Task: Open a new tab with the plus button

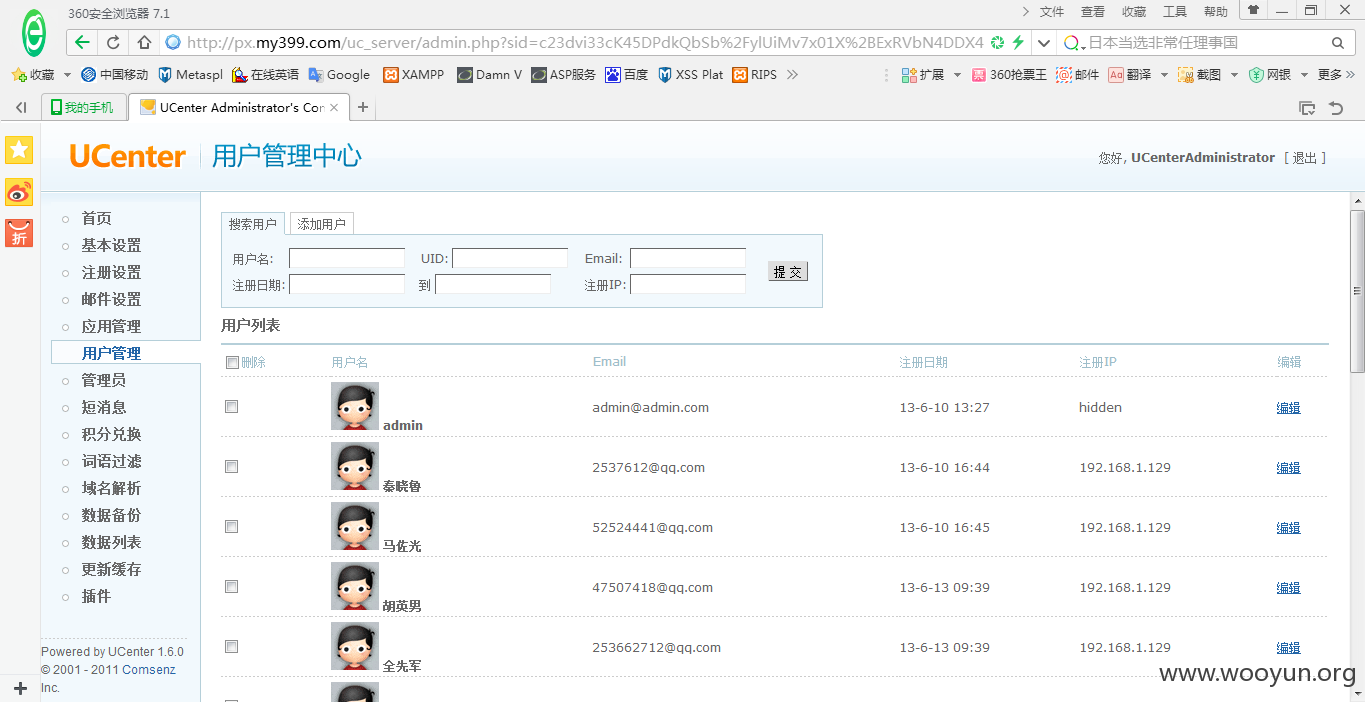Action: tap(363, 108)
